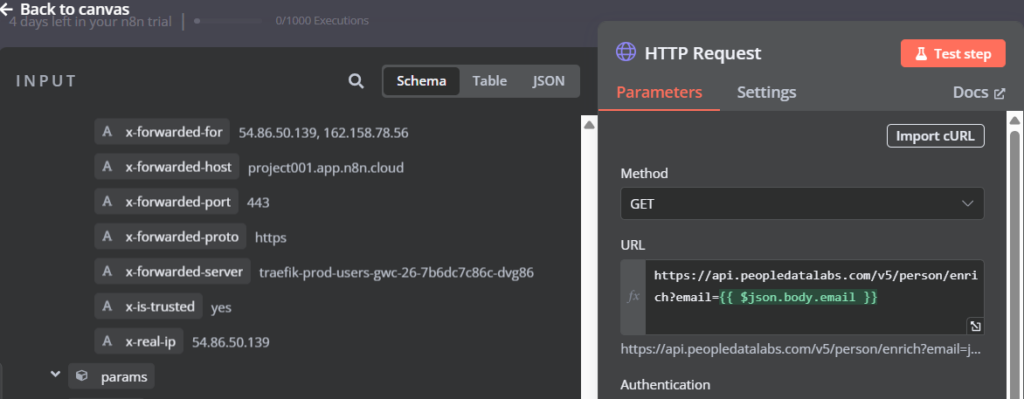Click the input panel scrollbar up arrow
The height and width of the screenshot is (399, 1024).
(x=588, y=124)
